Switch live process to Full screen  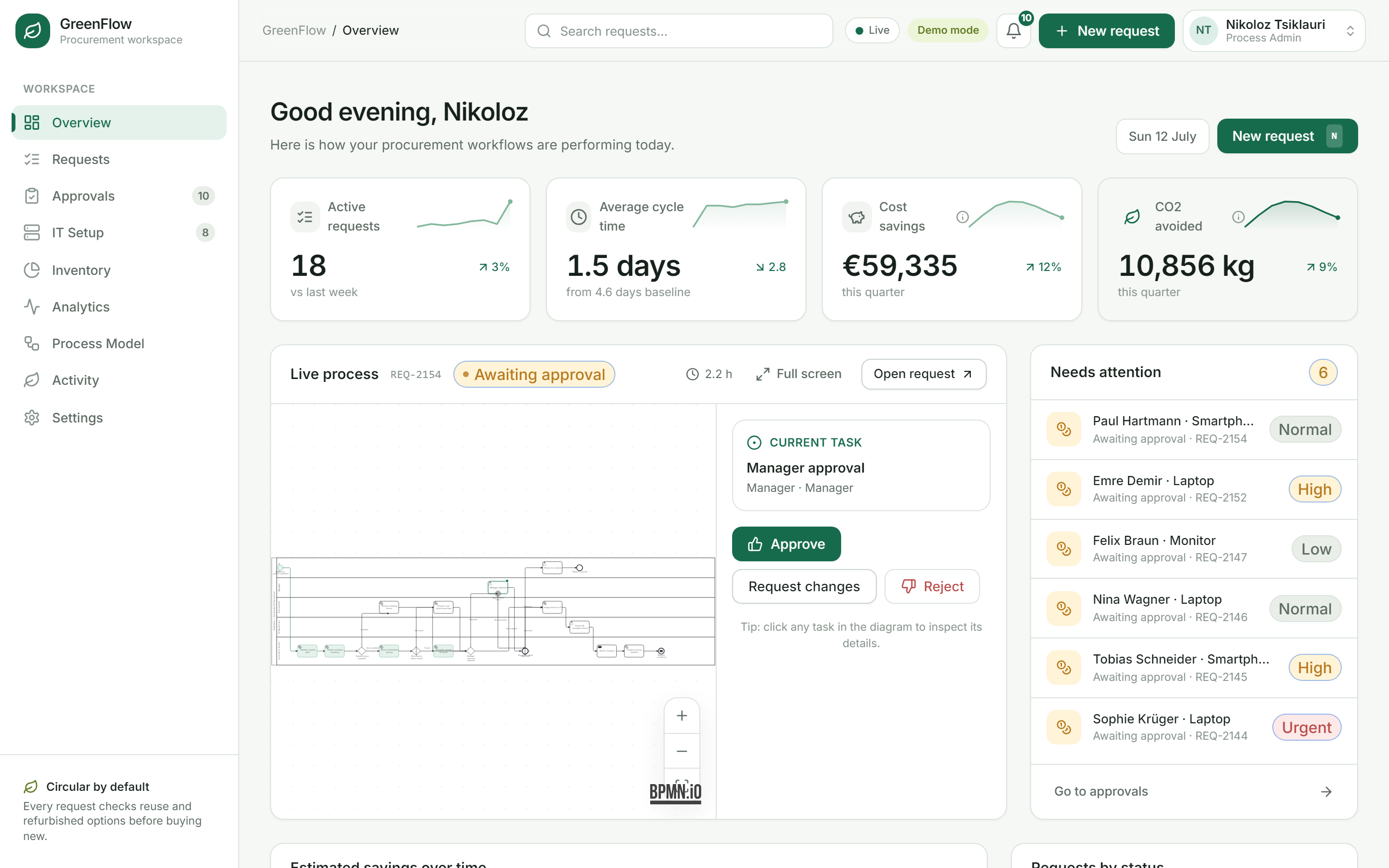point(798,374)
